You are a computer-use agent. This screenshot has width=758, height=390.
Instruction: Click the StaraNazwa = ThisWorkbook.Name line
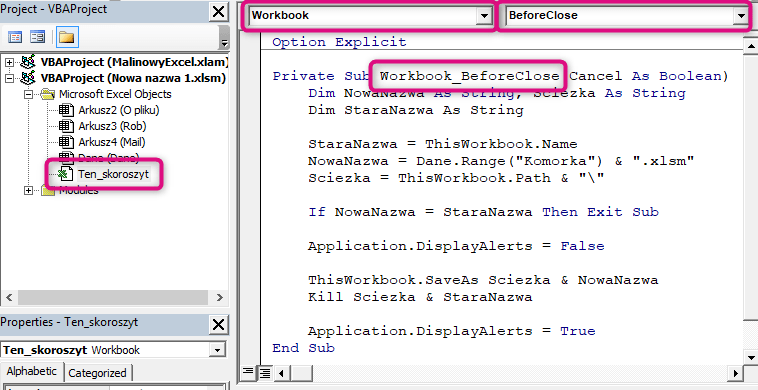[442, 144]
